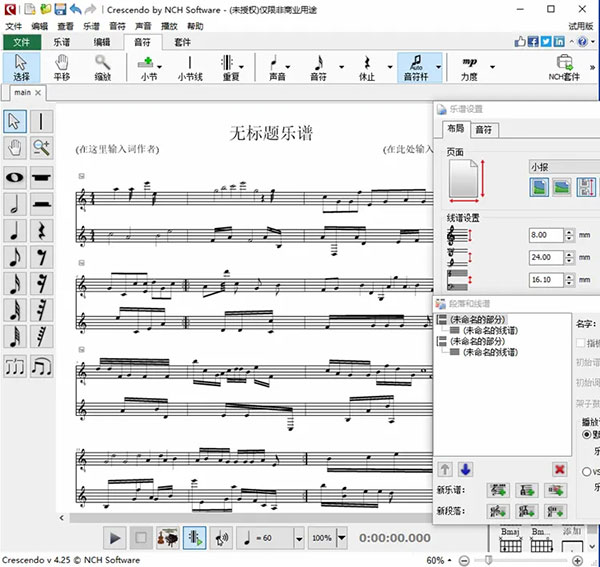Choose the zoom magnifier tool

click(42, 148)
